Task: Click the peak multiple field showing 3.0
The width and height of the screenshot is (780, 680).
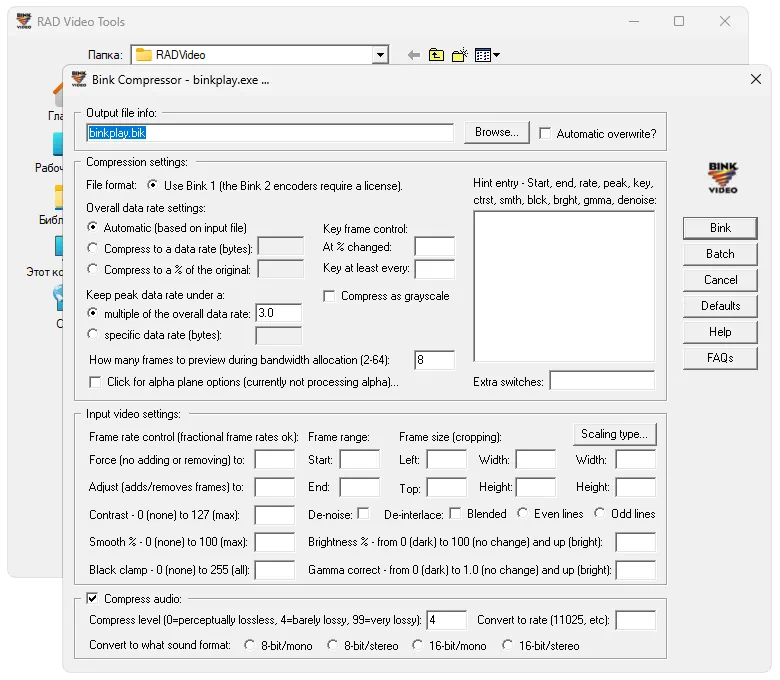Action: click(279, 313)
